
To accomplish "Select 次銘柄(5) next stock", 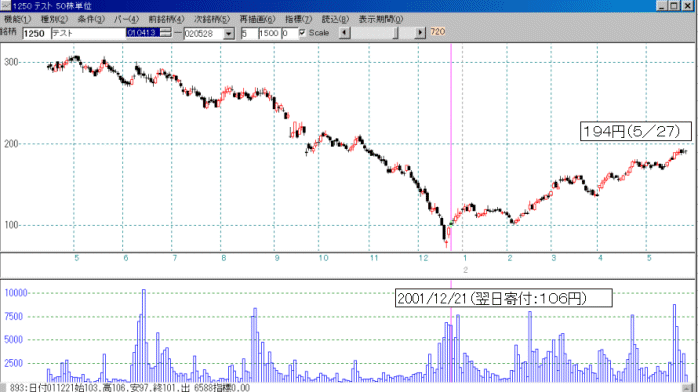I will pos(212,20).
